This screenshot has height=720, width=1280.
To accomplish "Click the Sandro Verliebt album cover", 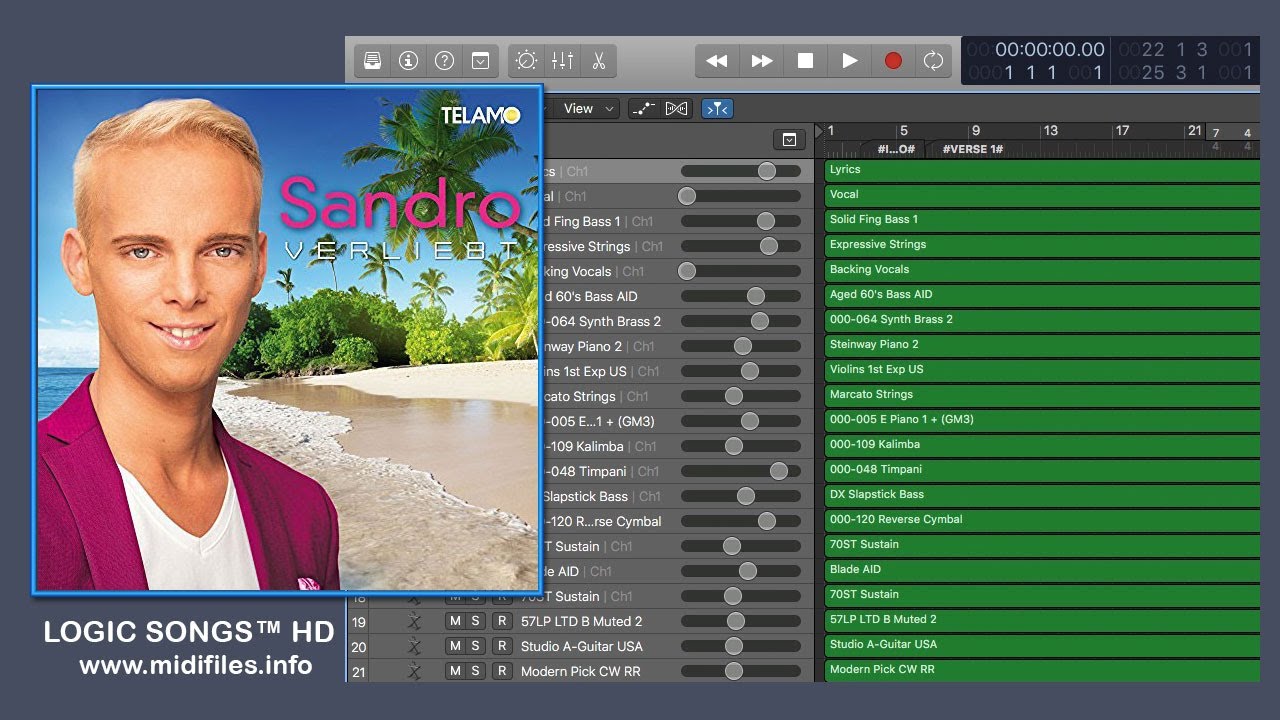I will [288, 340].
